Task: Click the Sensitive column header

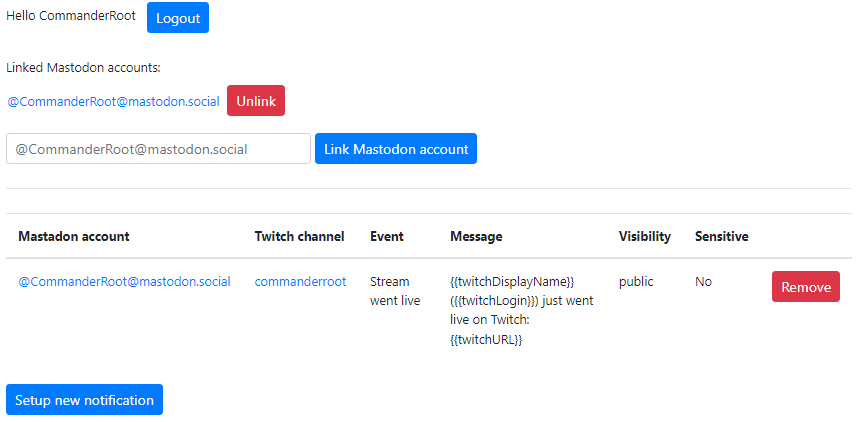Action: [x=721, y=236]
